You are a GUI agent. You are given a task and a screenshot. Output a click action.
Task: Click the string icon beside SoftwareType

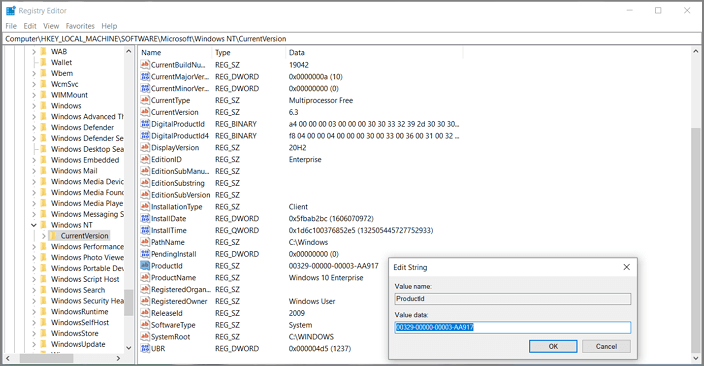point(145,325)
